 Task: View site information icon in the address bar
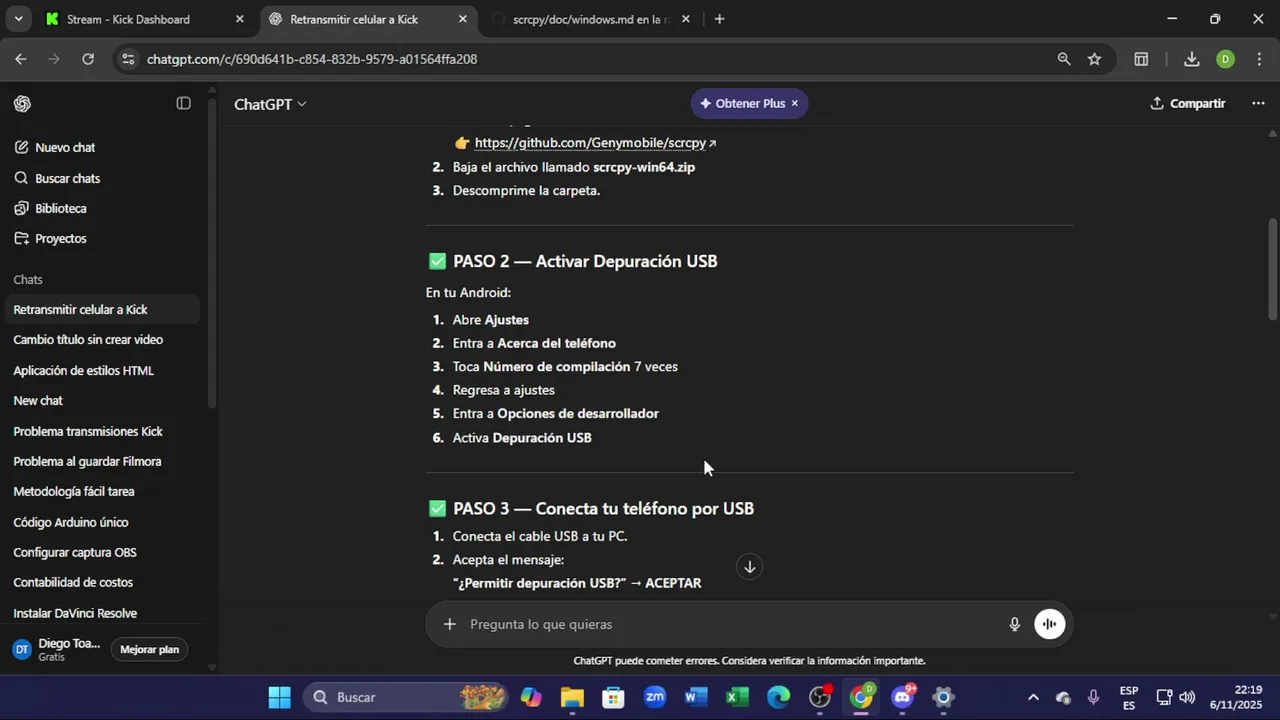click(x=127, y=59)
